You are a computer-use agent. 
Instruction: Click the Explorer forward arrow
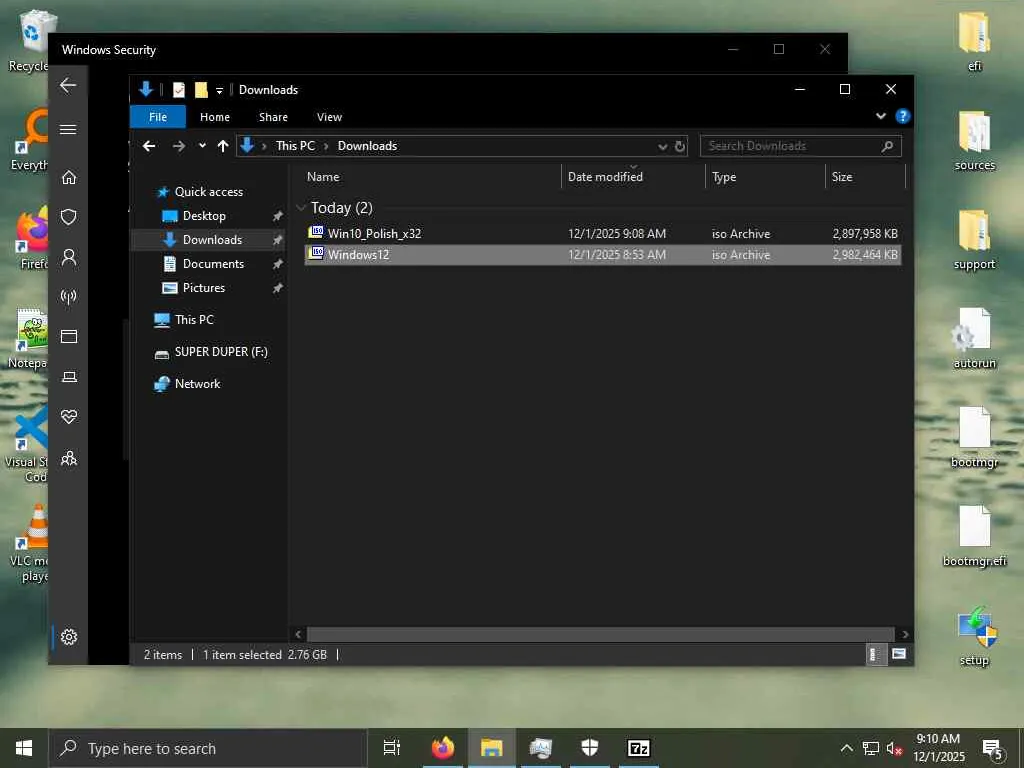178,146
